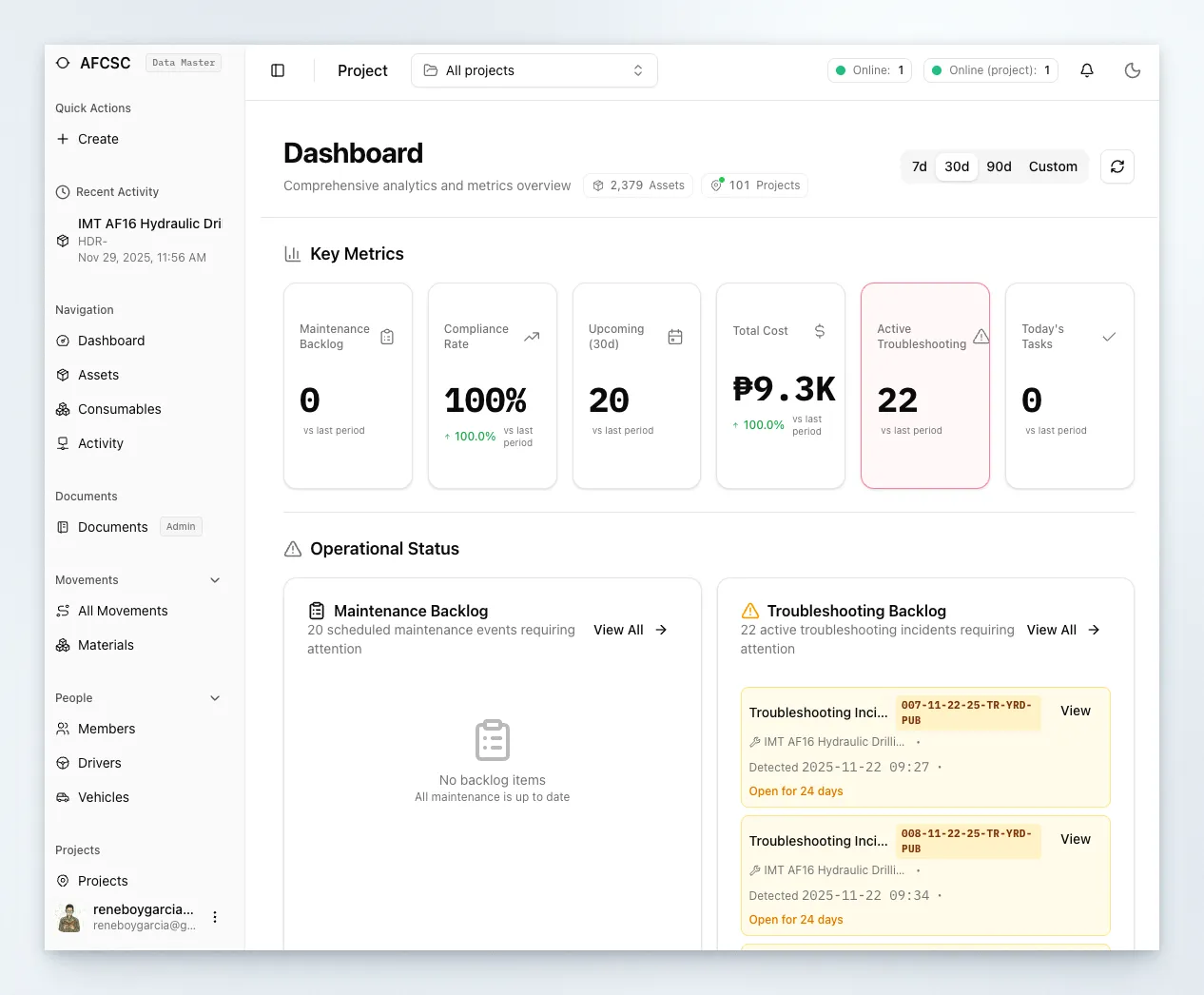Toggle the sidebar panel icon

point(278,70)
